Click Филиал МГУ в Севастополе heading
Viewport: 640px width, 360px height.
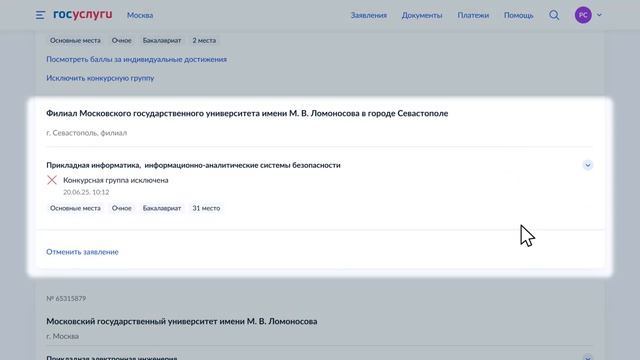(x=247, y=113)
